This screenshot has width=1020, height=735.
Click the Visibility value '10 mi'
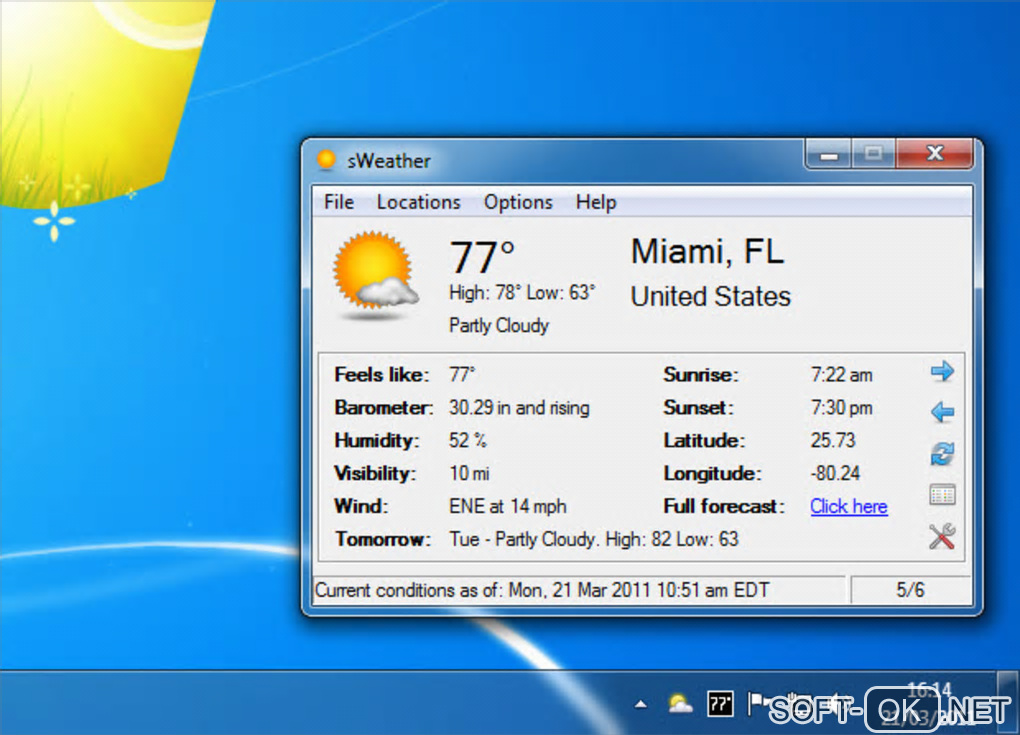(469, 473)
